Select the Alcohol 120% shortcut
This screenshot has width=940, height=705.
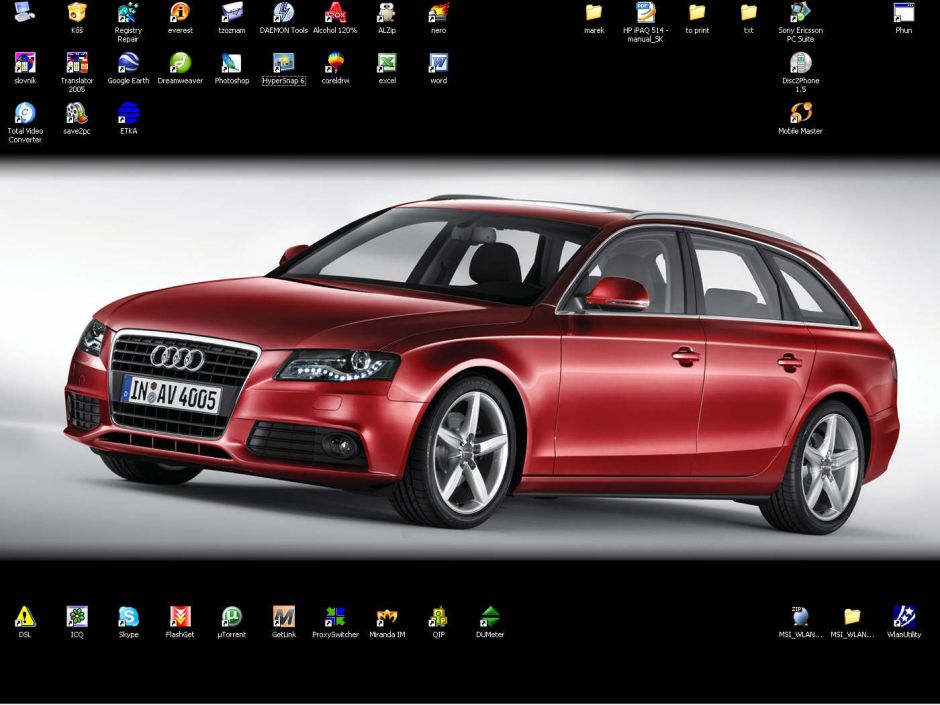(x=335, y=13)
